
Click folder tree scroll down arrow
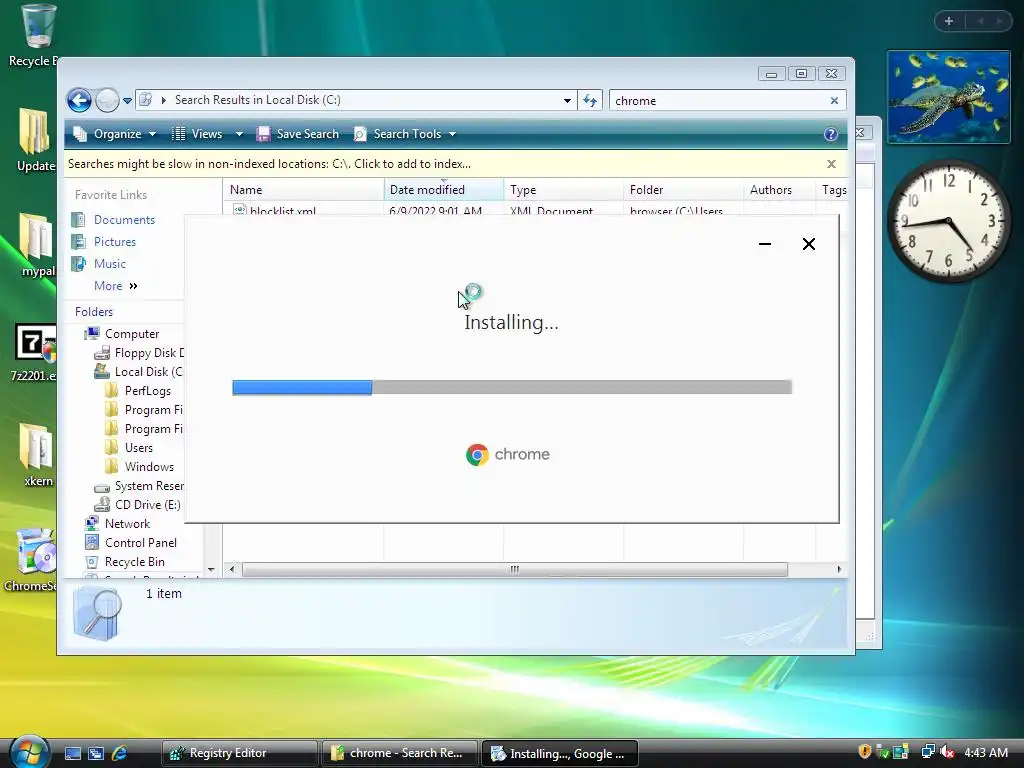coord(211,569)
